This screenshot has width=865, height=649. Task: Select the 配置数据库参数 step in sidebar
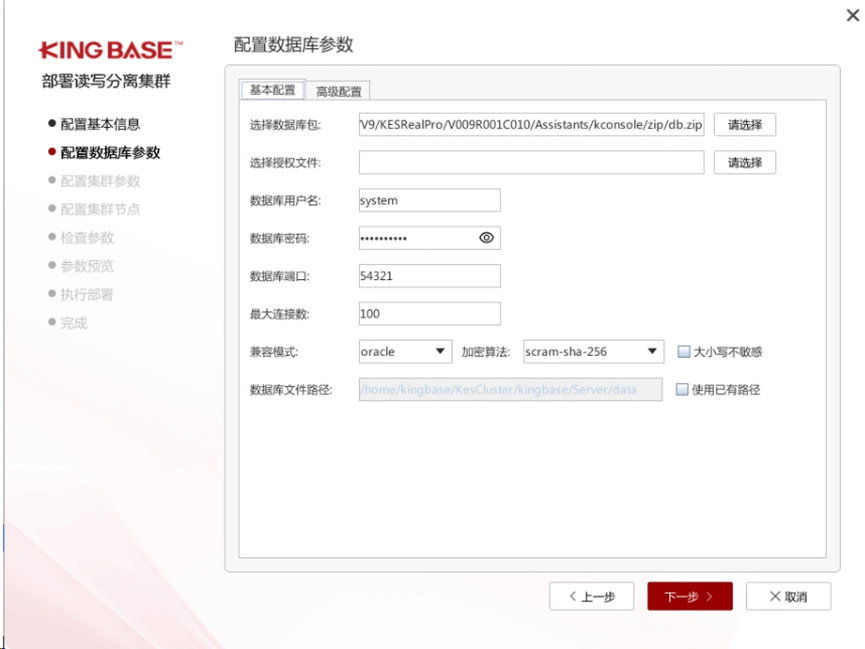click(110, 153)
